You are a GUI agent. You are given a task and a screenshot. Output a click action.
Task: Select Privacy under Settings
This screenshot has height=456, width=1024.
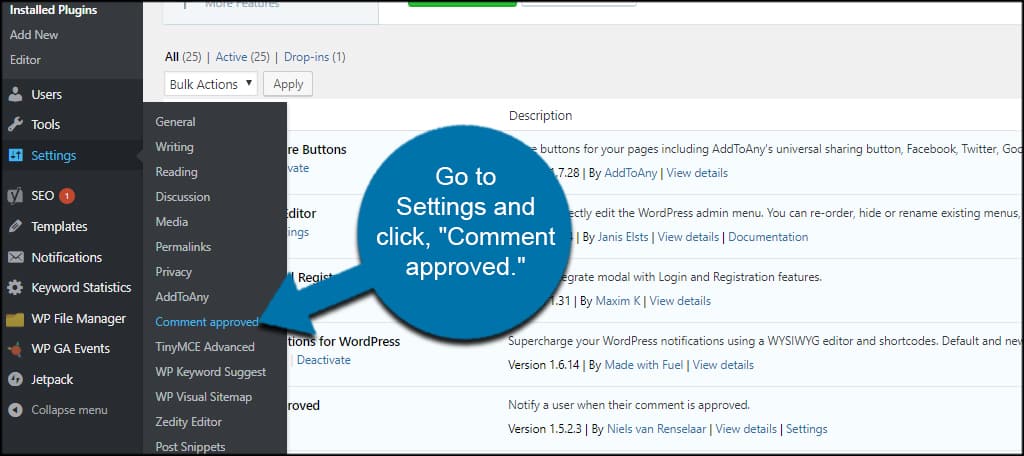point(174,272)
